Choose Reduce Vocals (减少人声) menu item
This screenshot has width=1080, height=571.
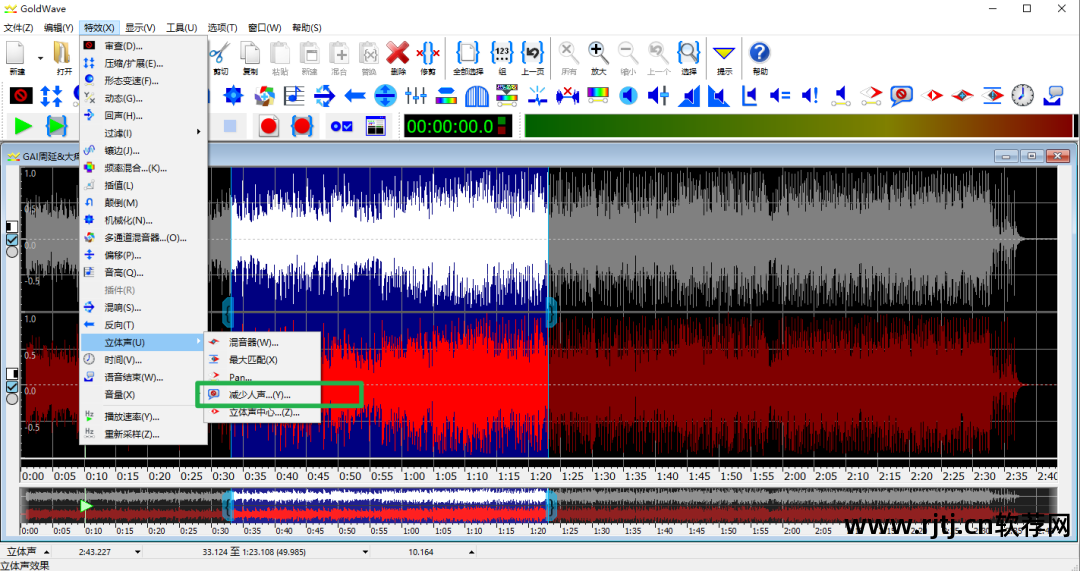[x=259, y=395]
